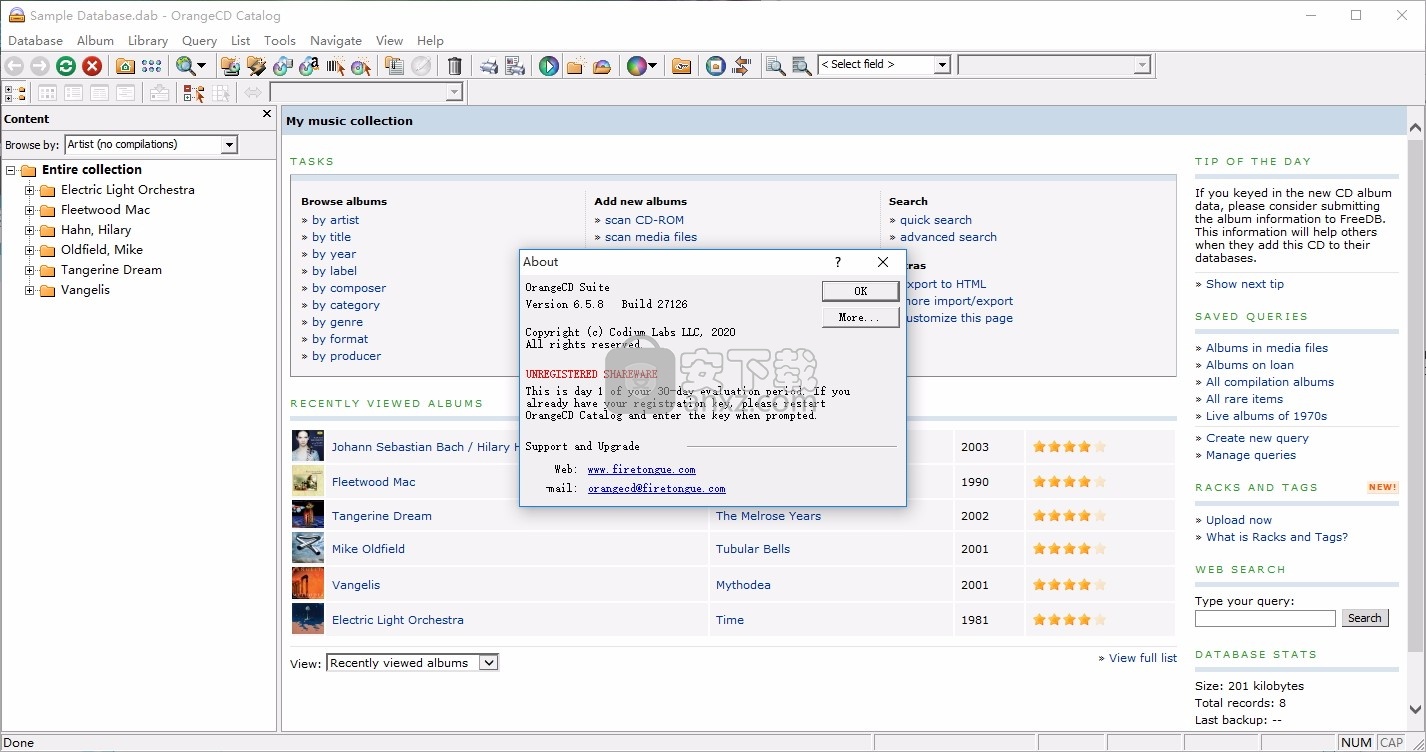1426x752 pixels.
Task: Expand the Electric Light Orchestra tree node
Action: pyautogui.click(x=30, y=190)
